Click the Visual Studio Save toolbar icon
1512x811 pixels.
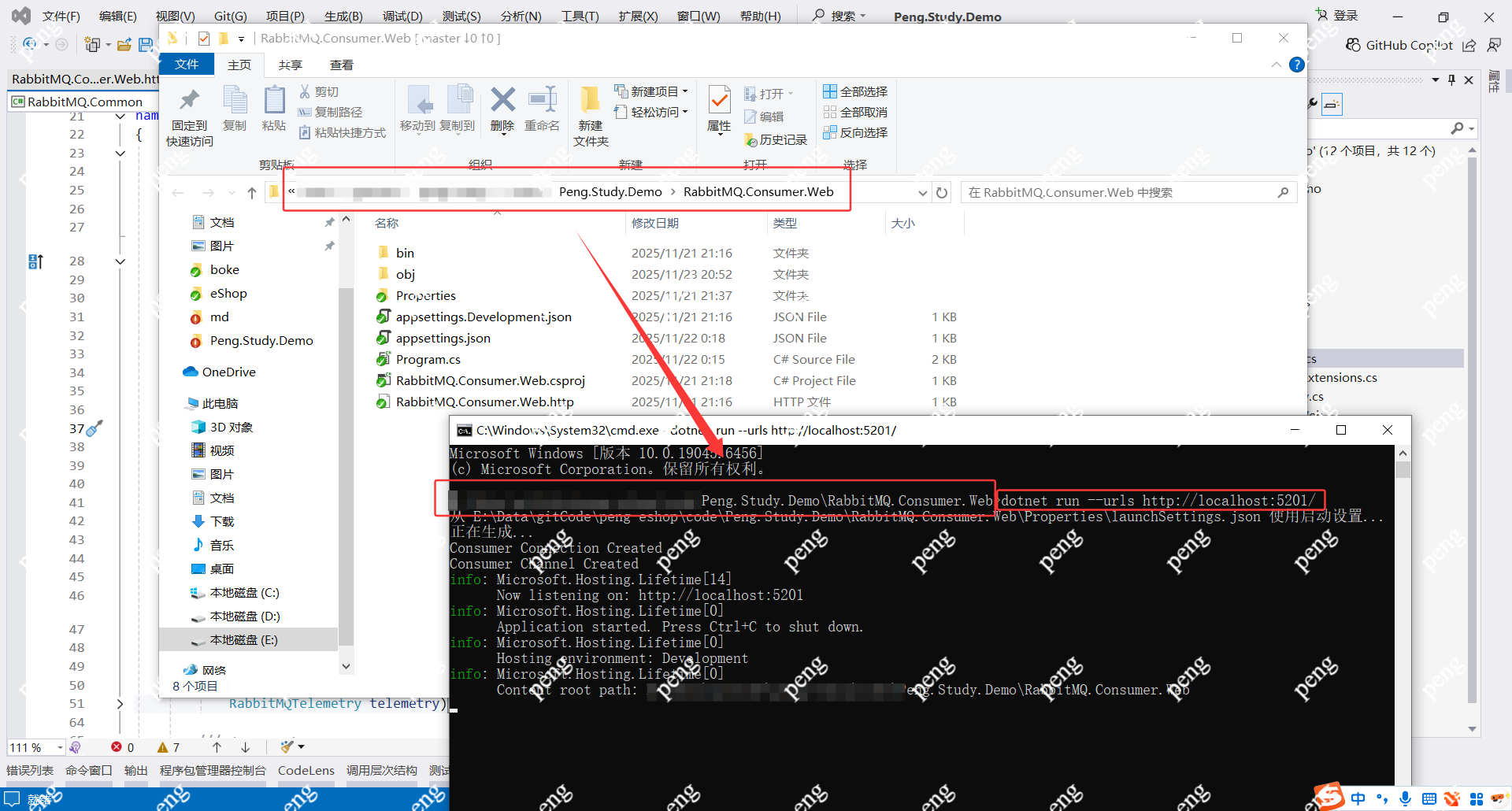146,45
